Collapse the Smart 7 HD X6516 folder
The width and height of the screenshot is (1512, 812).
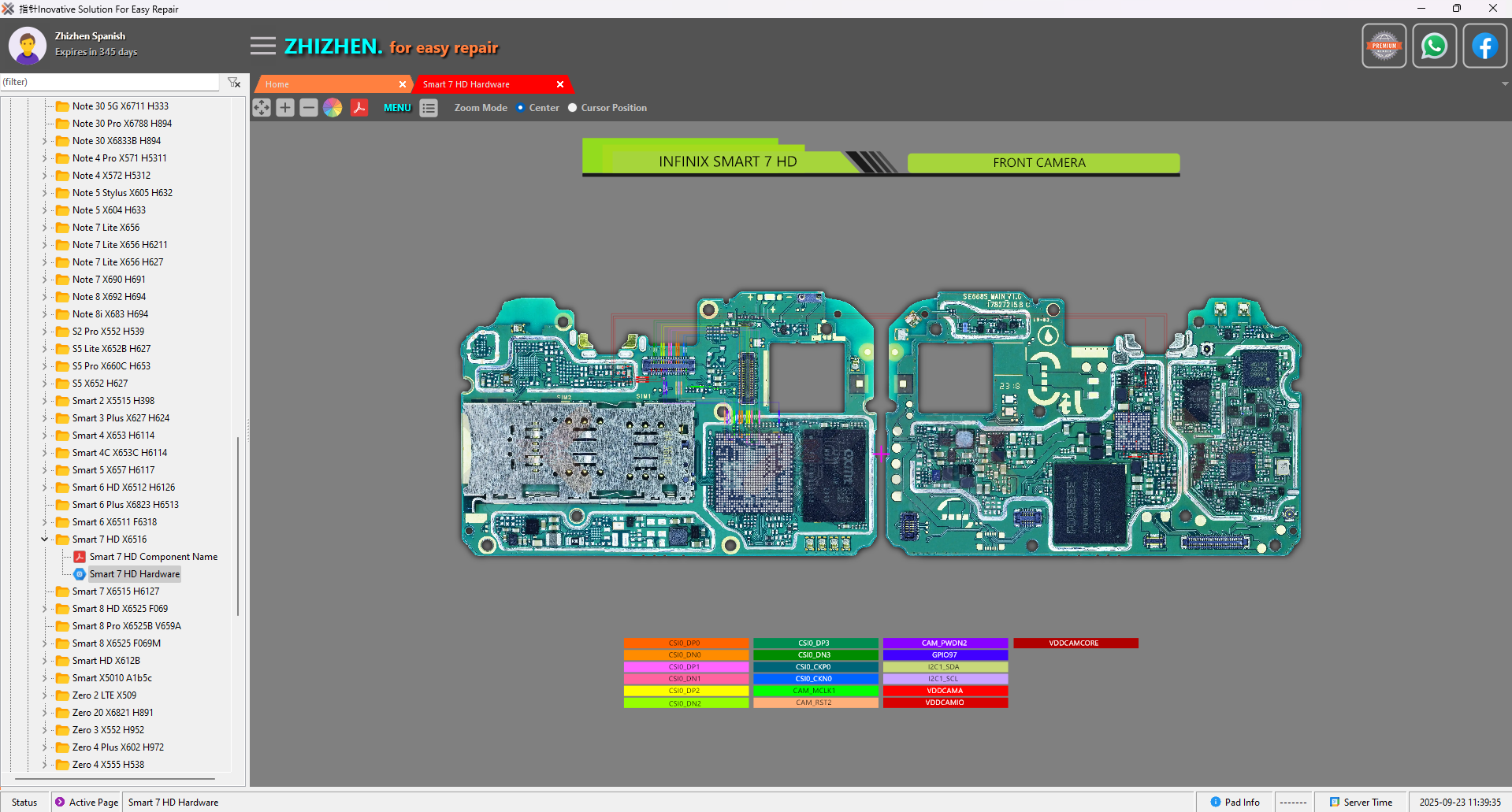tap(44, 539)
